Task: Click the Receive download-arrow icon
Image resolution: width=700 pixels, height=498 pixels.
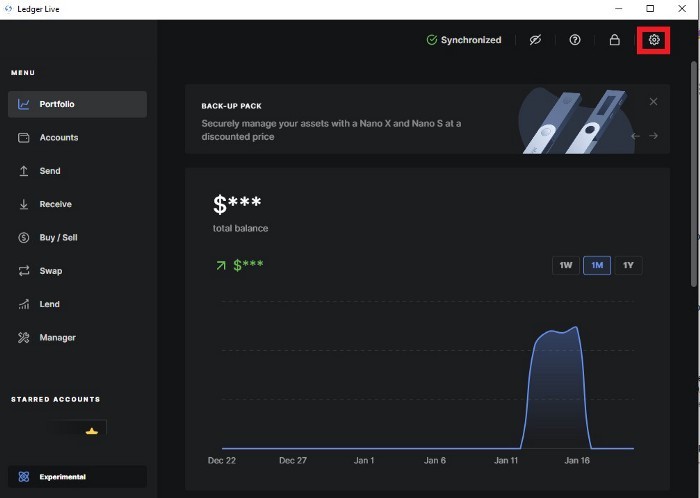Action: [x=24, y=204]
